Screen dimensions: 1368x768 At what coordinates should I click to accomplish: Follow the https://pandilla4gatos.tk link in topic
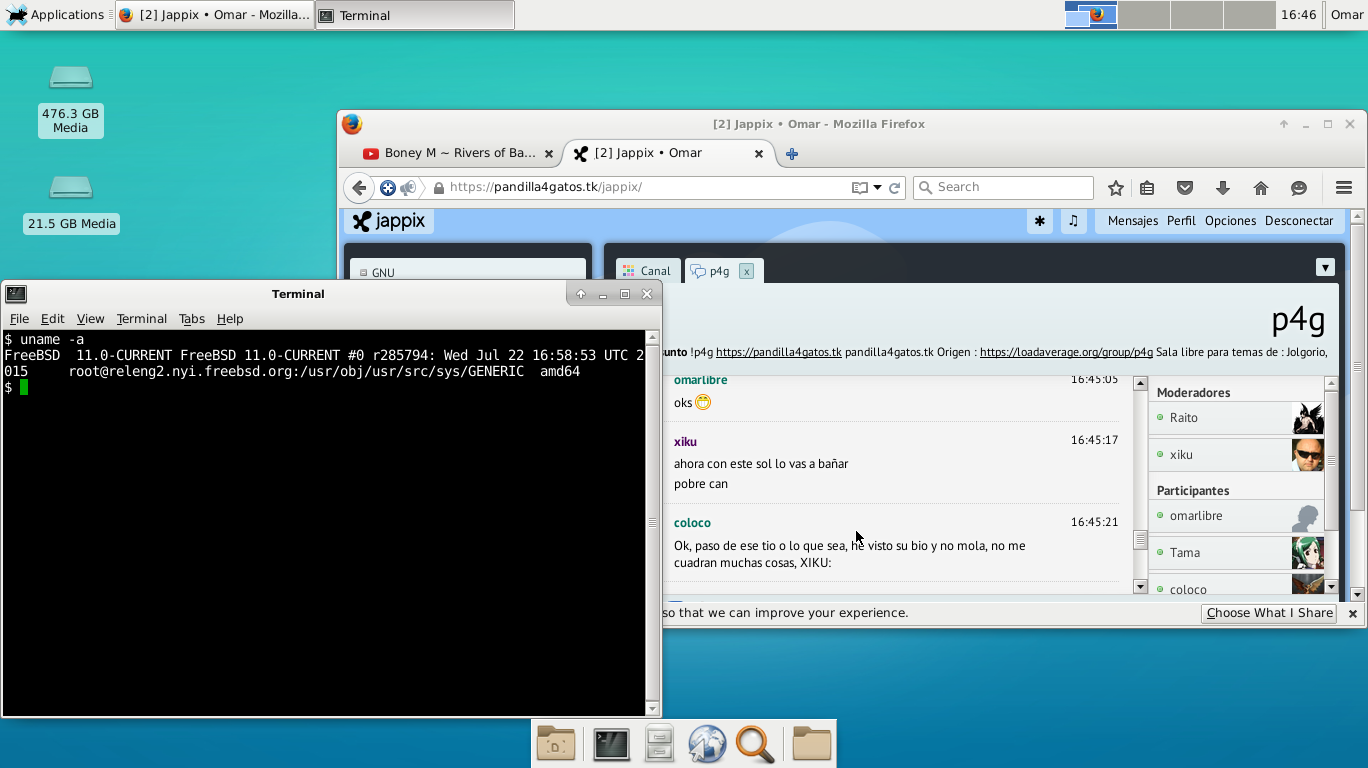(x=779, y=352)
